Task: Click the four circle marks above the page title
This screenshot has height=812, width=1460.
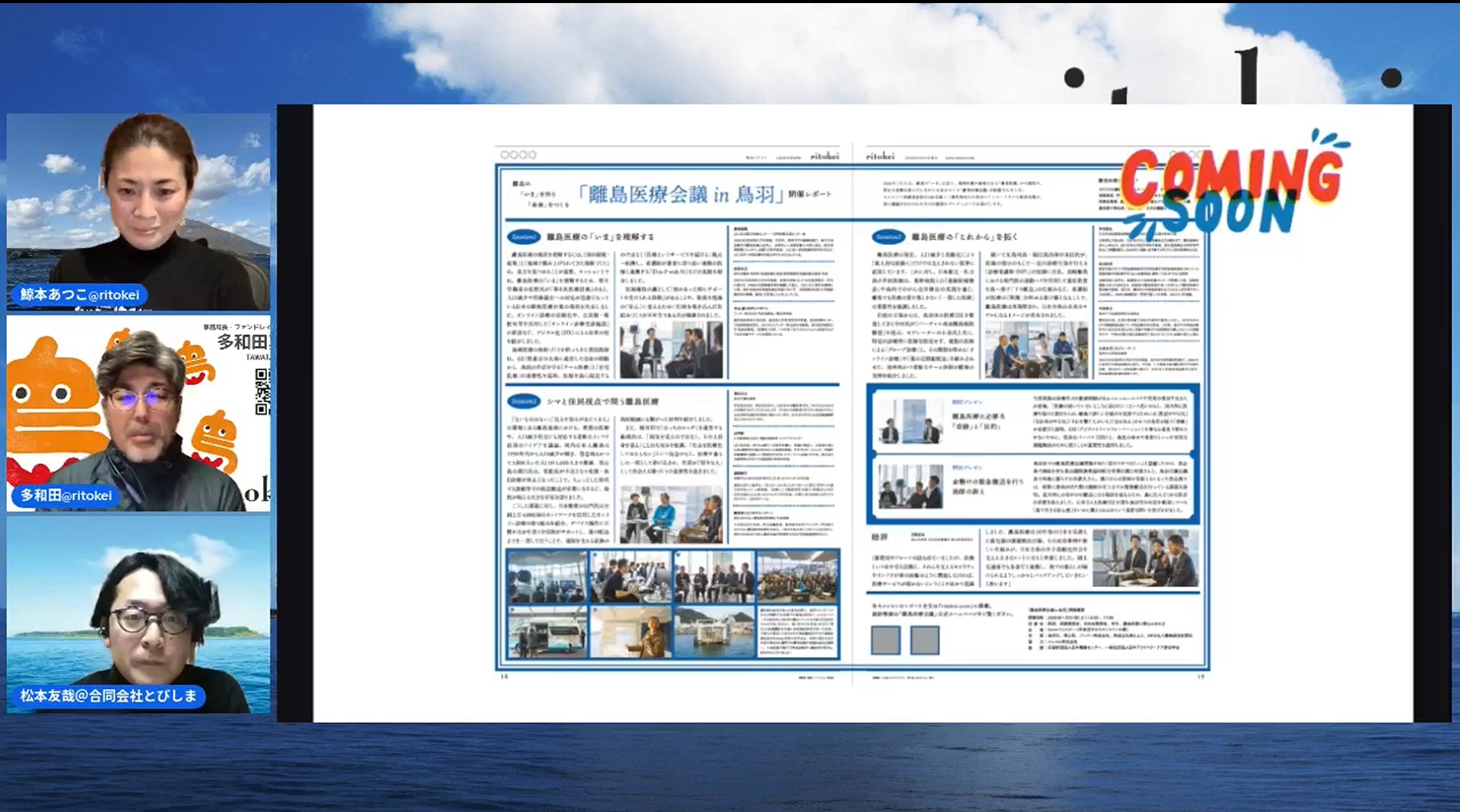Action: click(x=520, y=153)
